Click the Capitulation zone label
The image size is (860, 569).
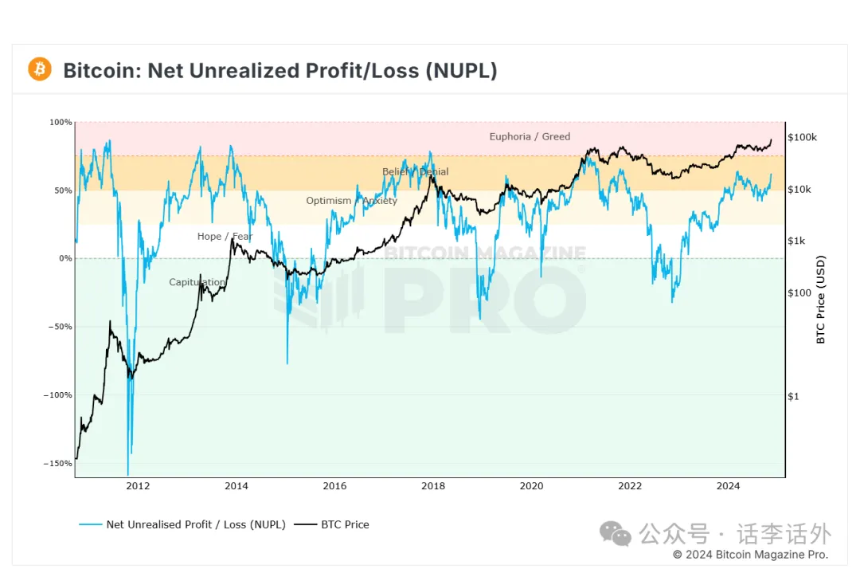tap(197, 282)
